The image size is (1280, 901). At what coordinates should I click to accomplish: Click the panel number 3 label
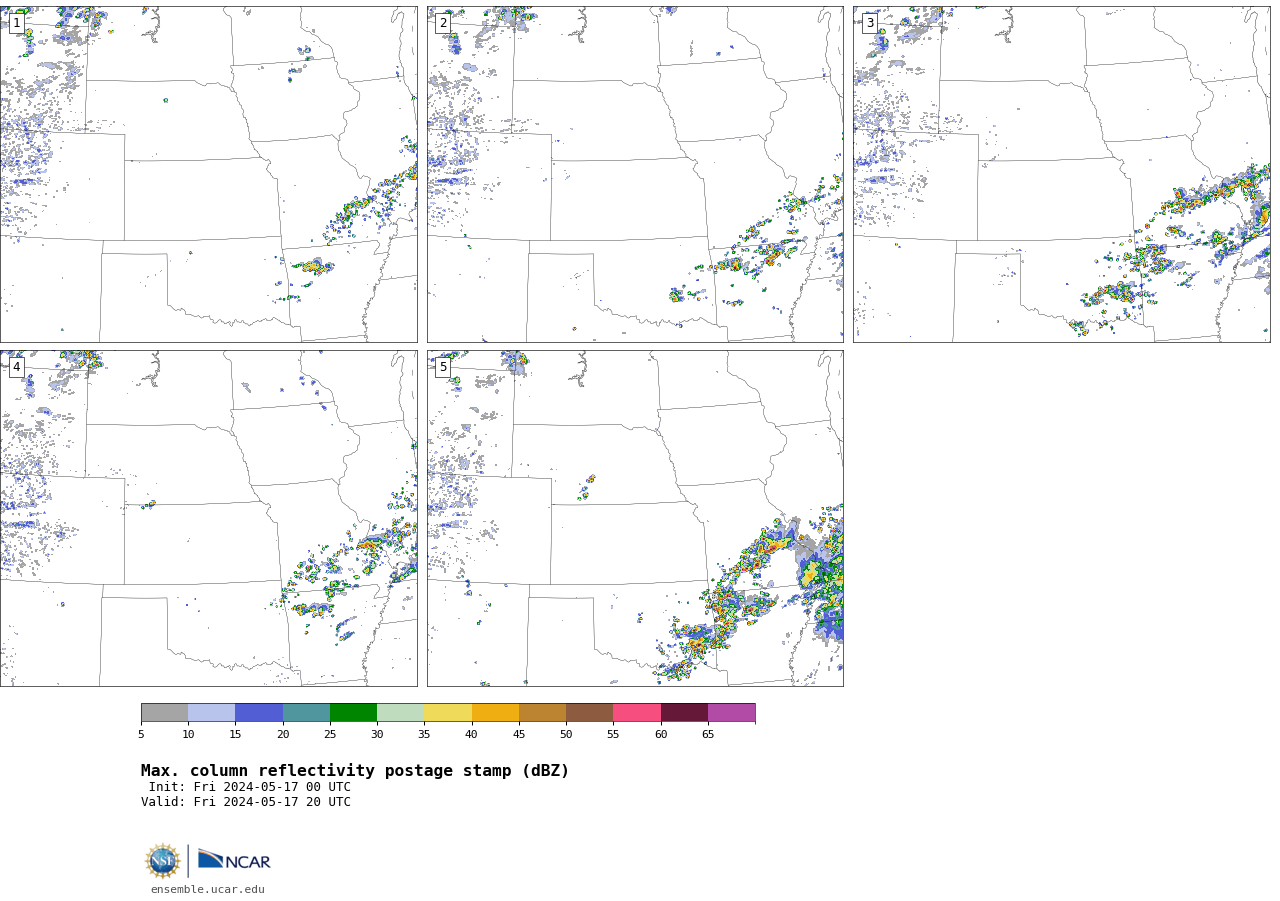click(x=870, y=23)
